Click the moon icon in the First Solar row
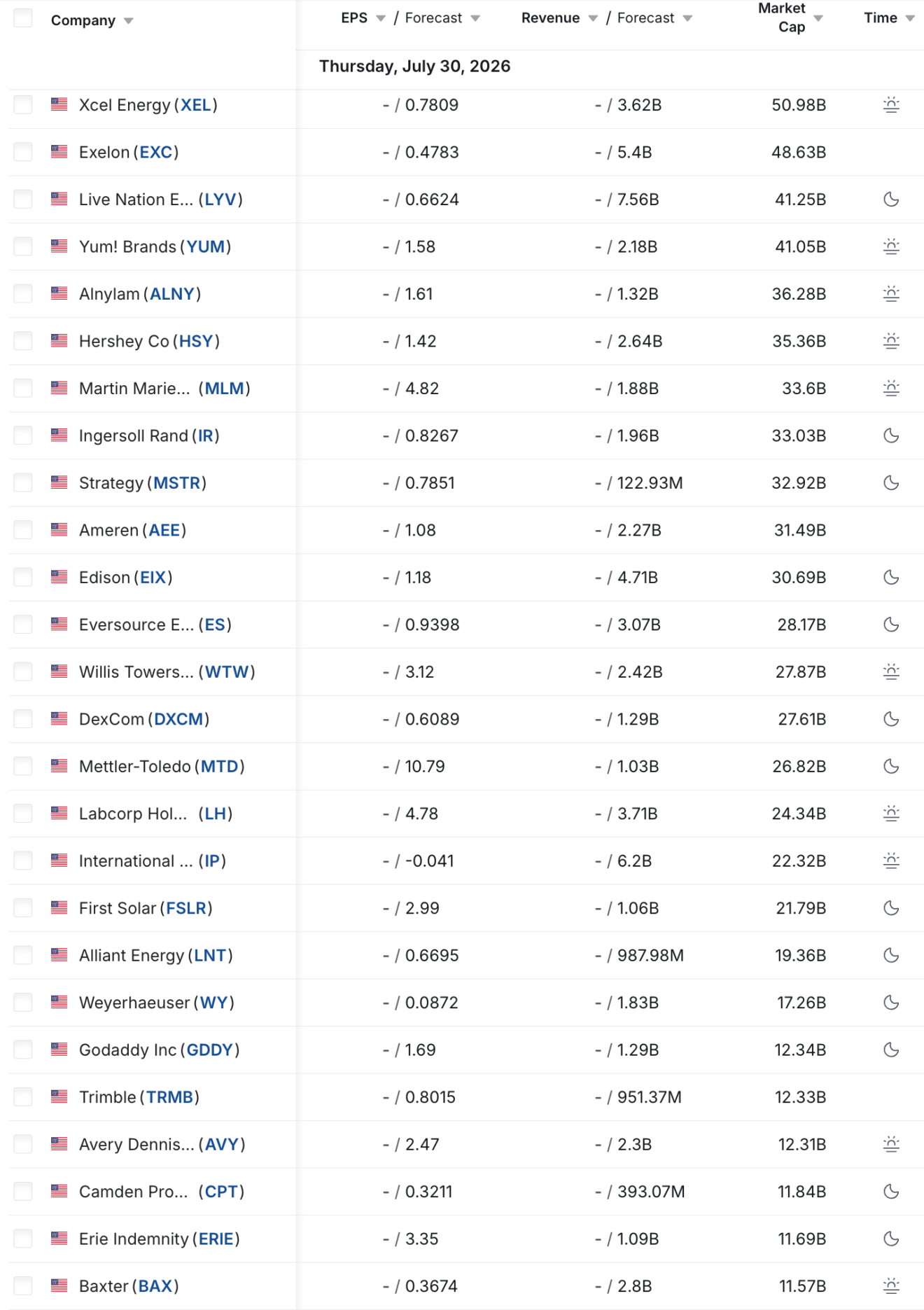924x1310 pixels. 890,908
